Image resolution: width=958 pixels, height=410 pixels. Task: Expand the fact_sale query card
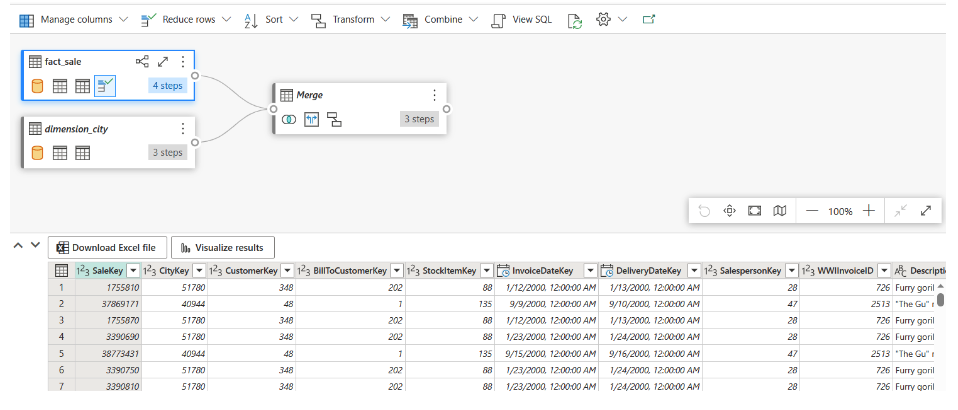point(163,62)
